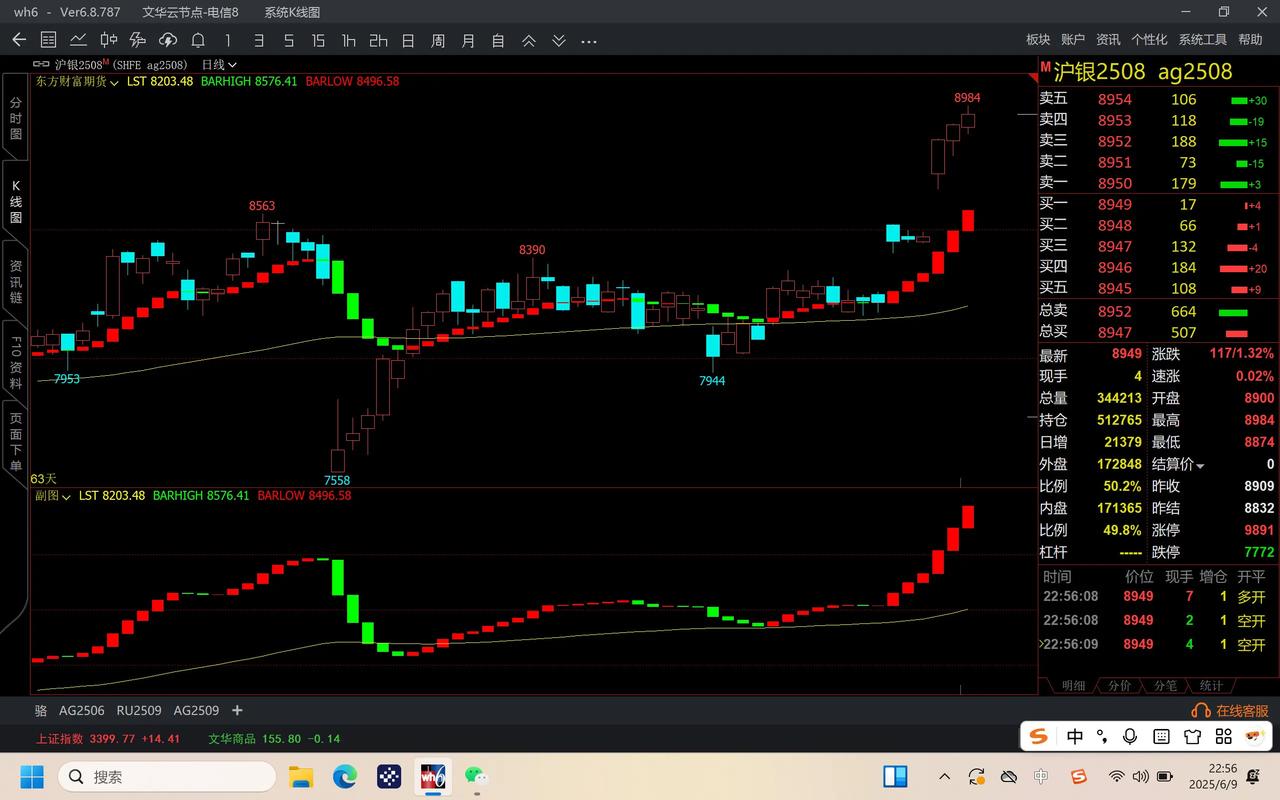Image resolution: width=1280 pixels, height=800 pixels.
Task: Select the candlestick chart icon in toolbar
Action: click(x=108, y=40)
